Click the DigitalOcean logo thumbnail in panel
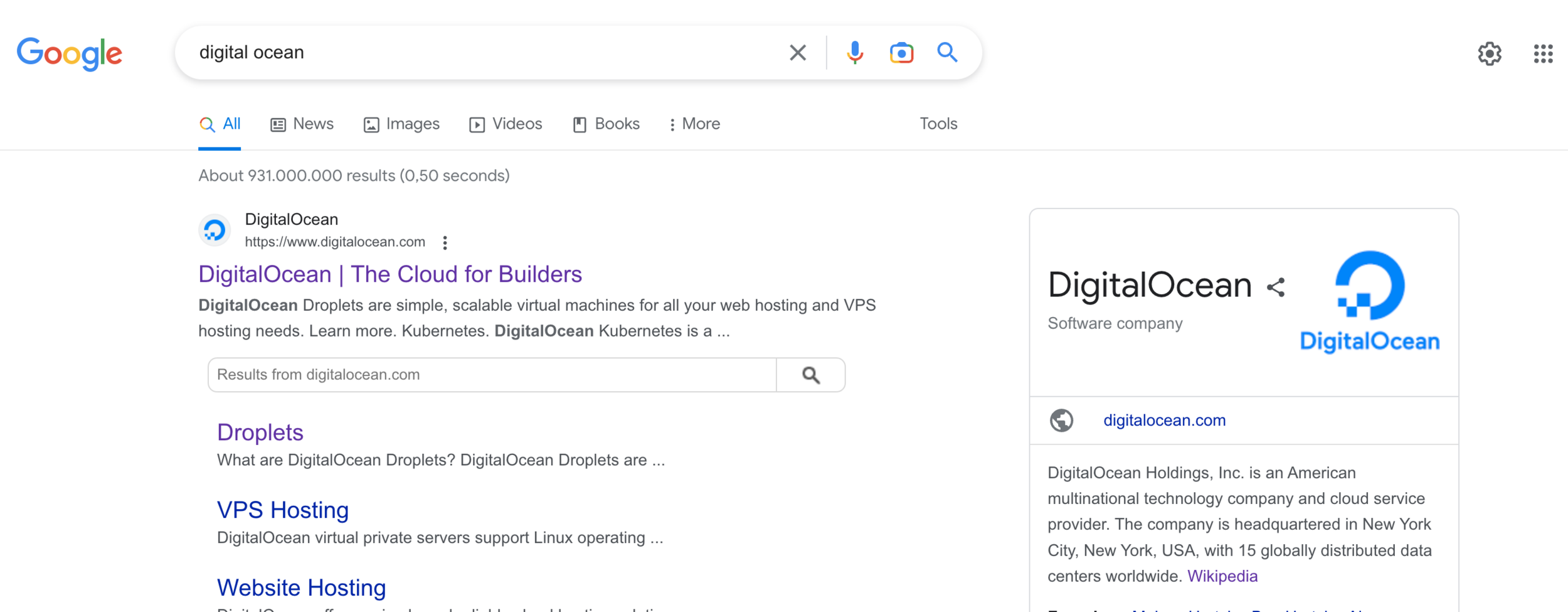Screen dimensions: 1568x612 click(x=1369, y=301)
